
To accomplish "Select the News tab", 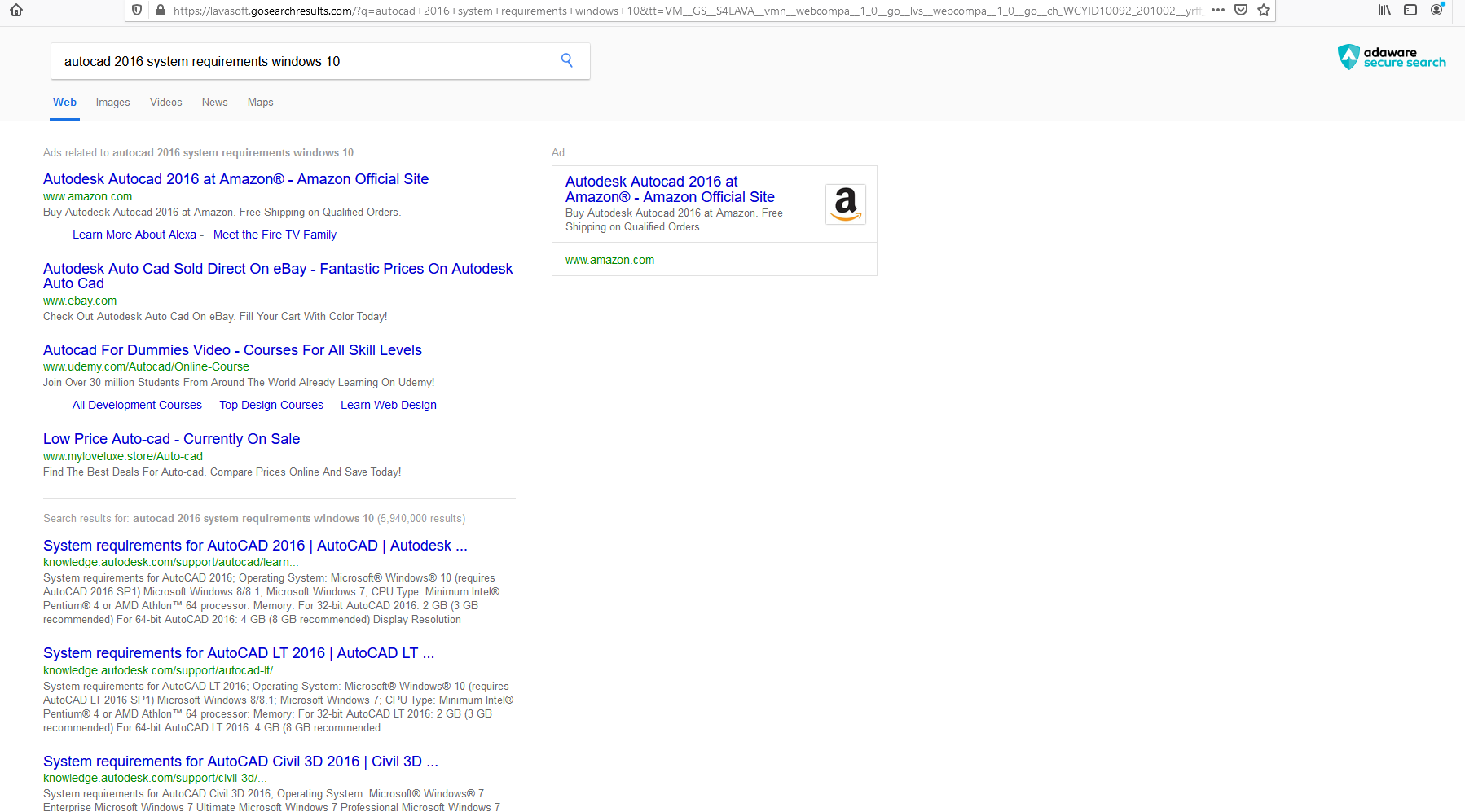I will tap(214, 102).
